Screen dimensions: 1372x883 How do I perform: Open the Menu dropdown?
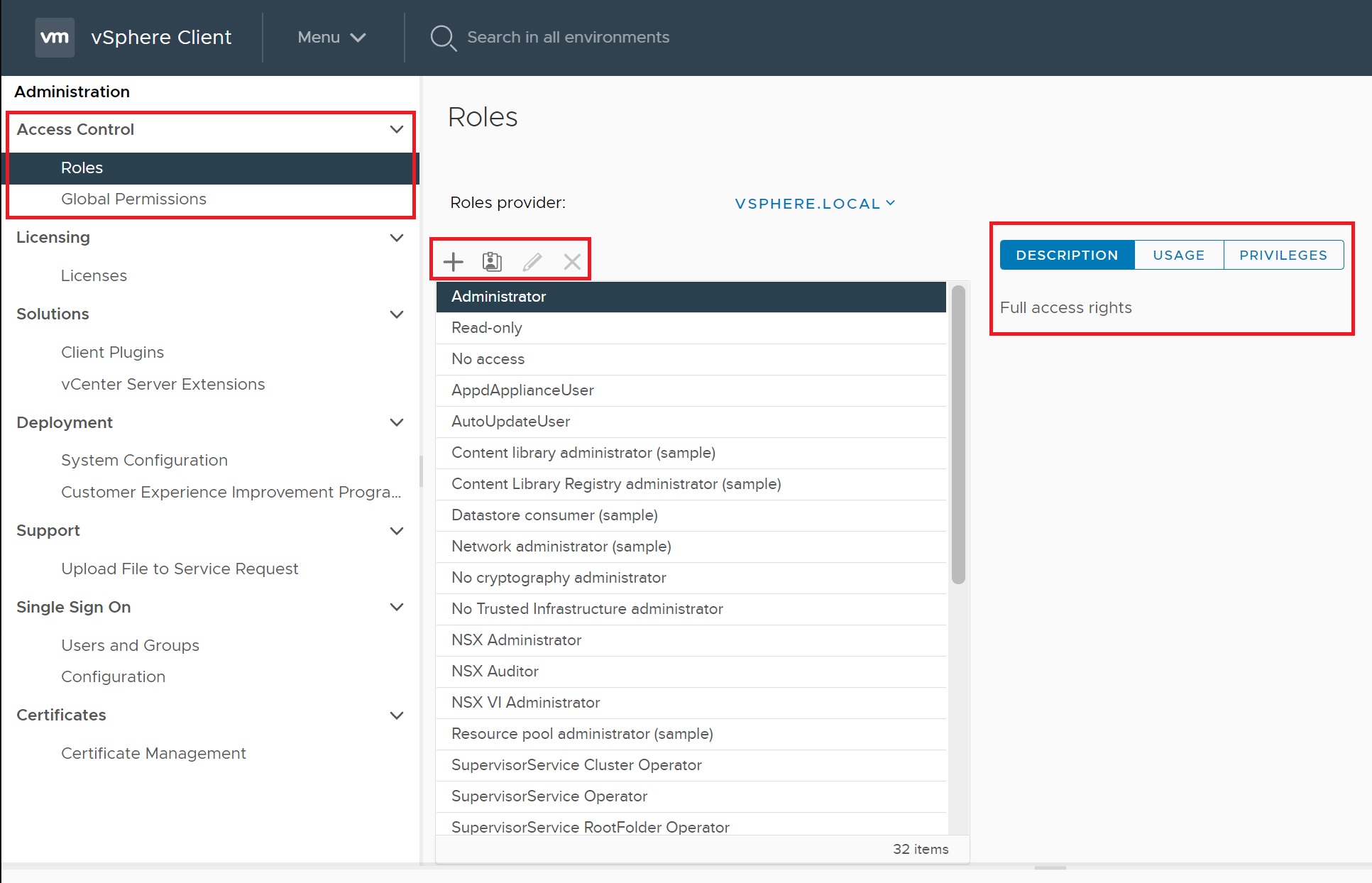(331, 37)
